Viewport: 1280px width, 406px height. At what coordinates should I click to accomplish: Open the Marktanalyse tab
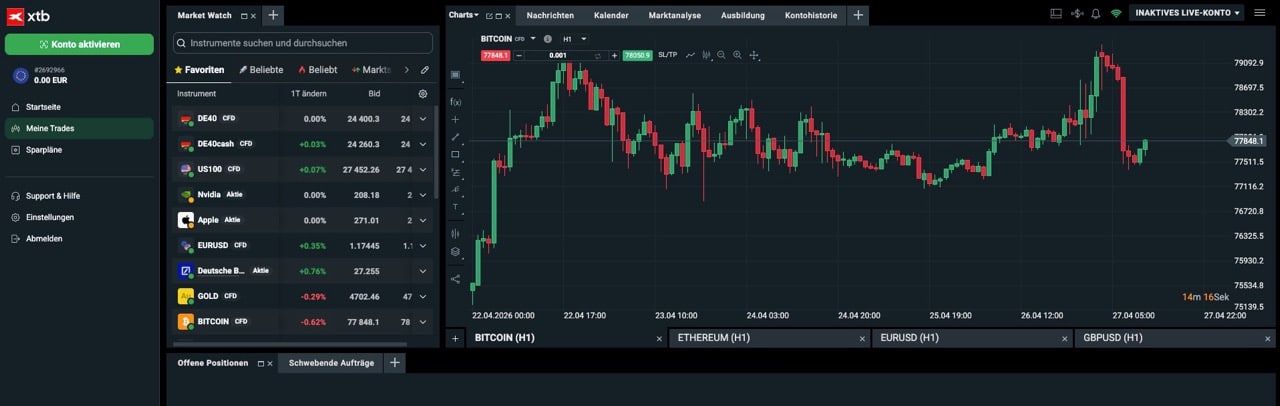coord(674,15)
